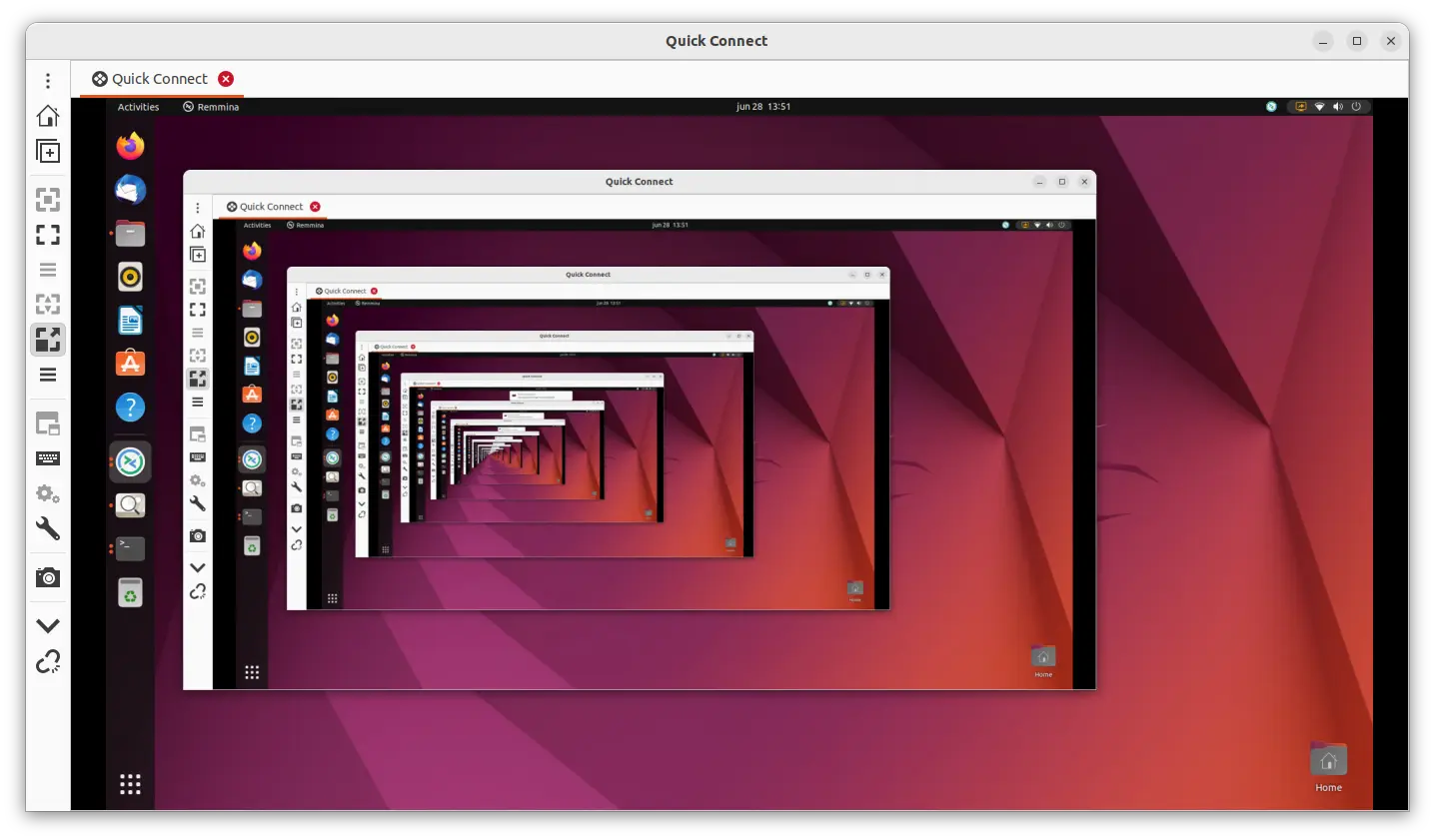This screenshot has width=1435, height=840.
Task: Launch Firefox from the outermost remote dock
Action: (x=130, y=146)
